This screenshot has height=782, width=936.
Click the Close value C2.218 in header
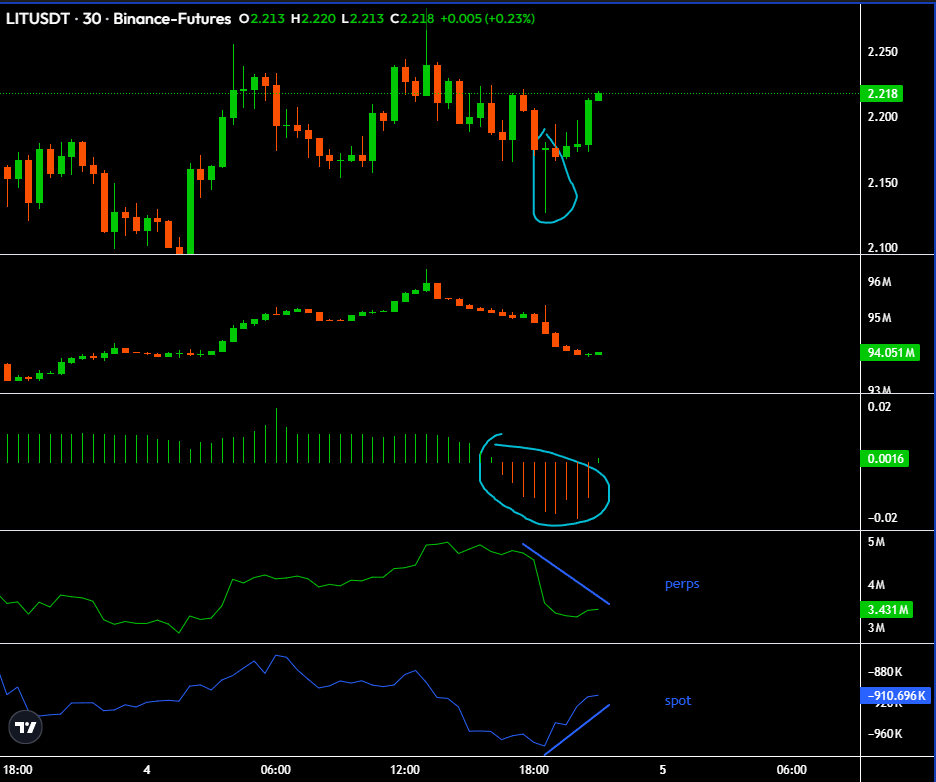(x=412, y=19)
